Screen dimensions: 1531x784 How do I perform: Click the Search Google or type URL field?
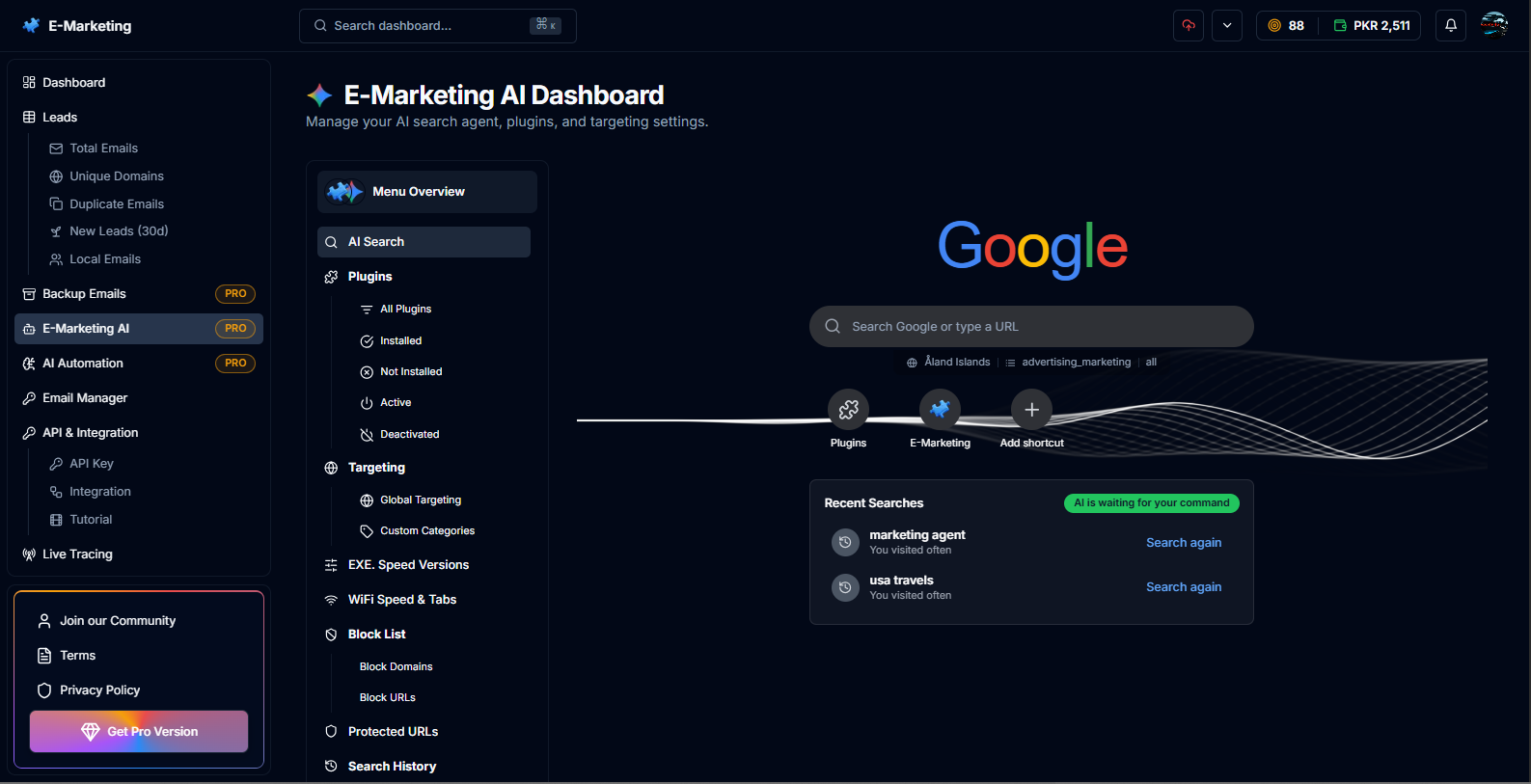tap(1031, 327)
